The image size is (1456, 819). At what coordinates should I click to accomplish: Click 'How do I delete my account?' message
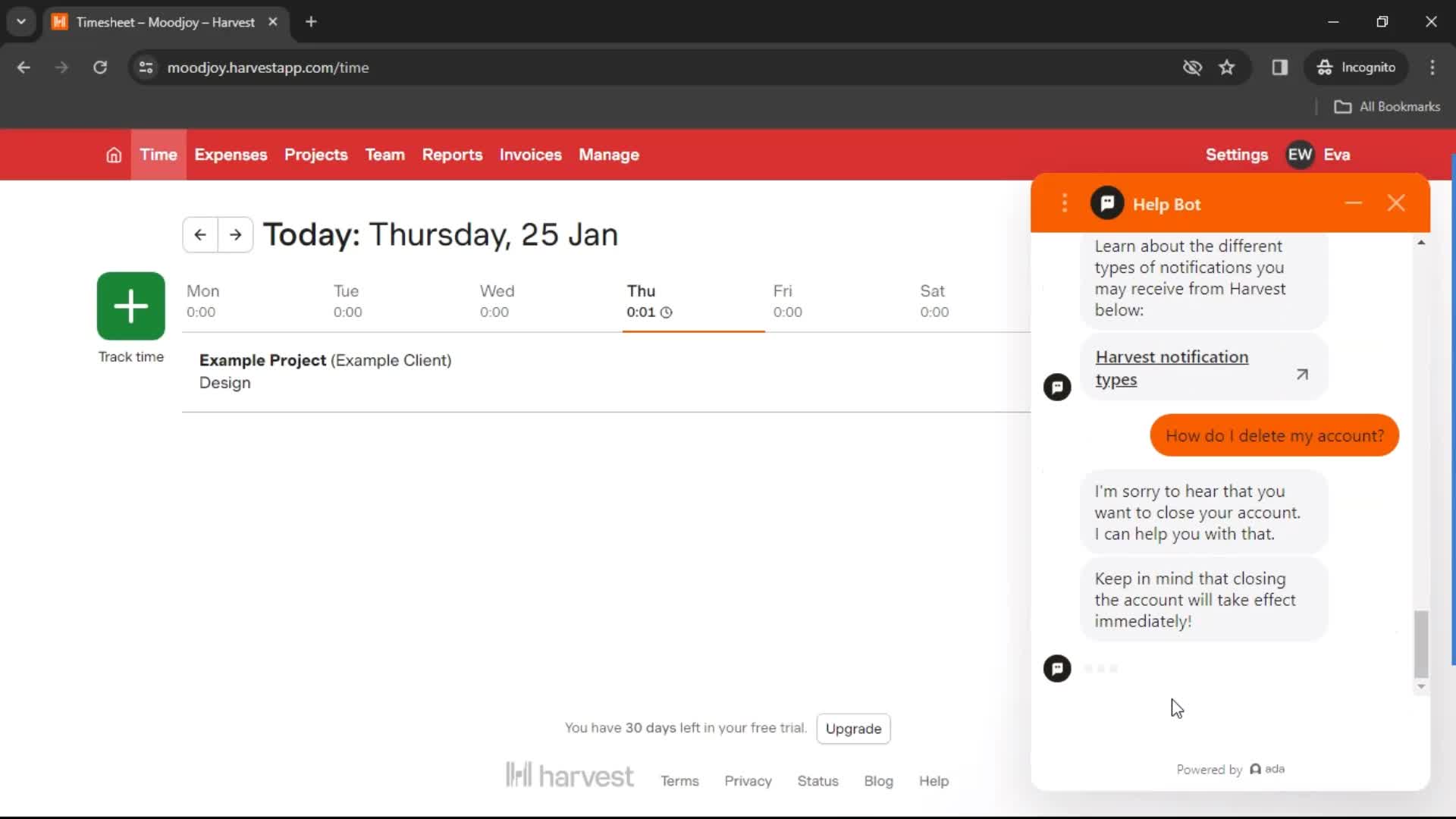point(1274,435)
